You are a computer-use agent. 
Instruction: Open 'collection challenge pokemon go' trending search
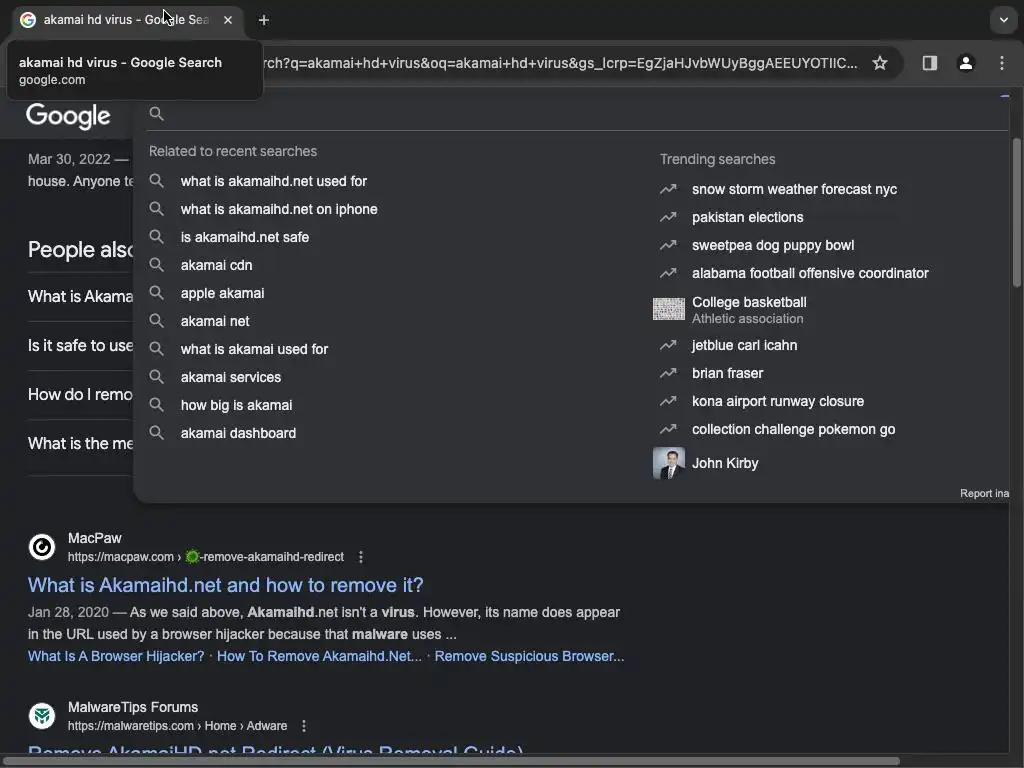[793, 430]
